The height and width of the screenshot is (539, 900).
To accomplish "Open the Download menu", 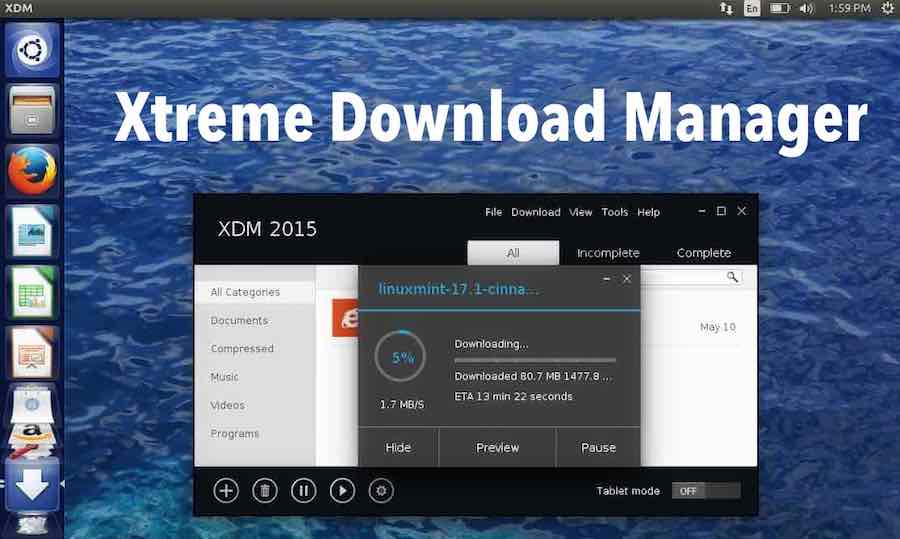I will (x=536, y=212).
